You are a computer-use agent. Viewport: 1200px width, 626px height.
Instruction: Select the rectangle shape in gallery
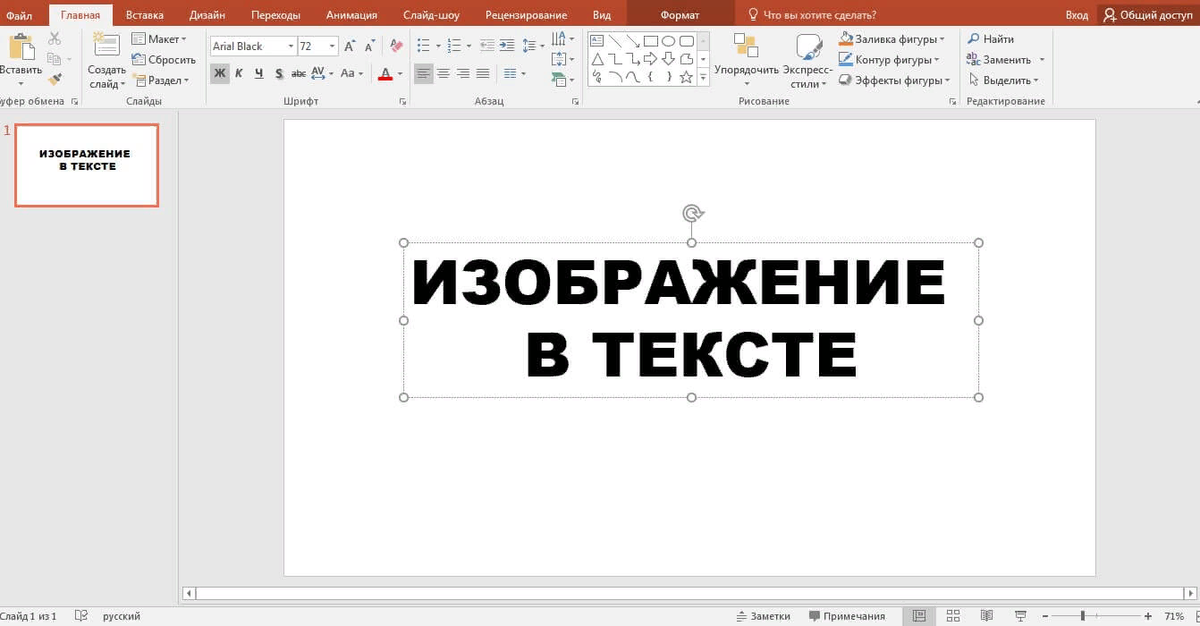pyautogui.click(x=651, y=41)
